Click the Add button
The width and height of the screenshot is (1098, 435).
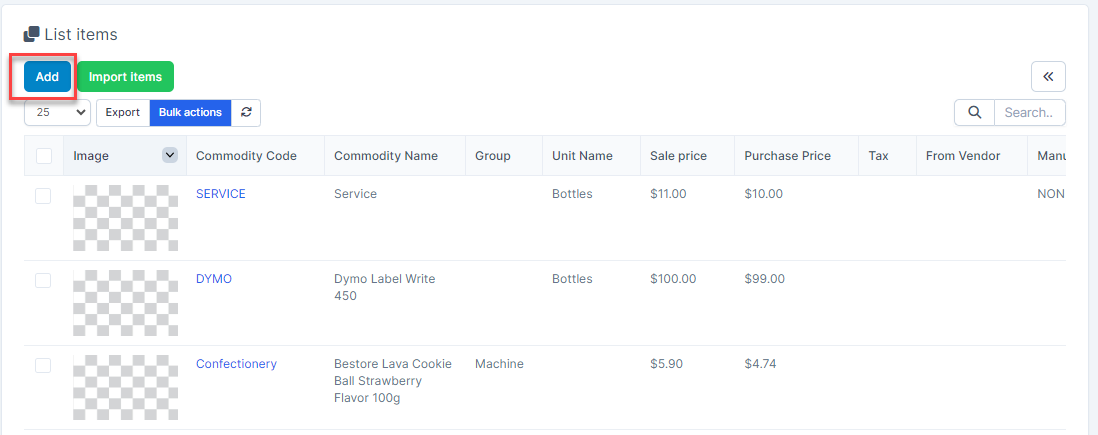point(47,77)
